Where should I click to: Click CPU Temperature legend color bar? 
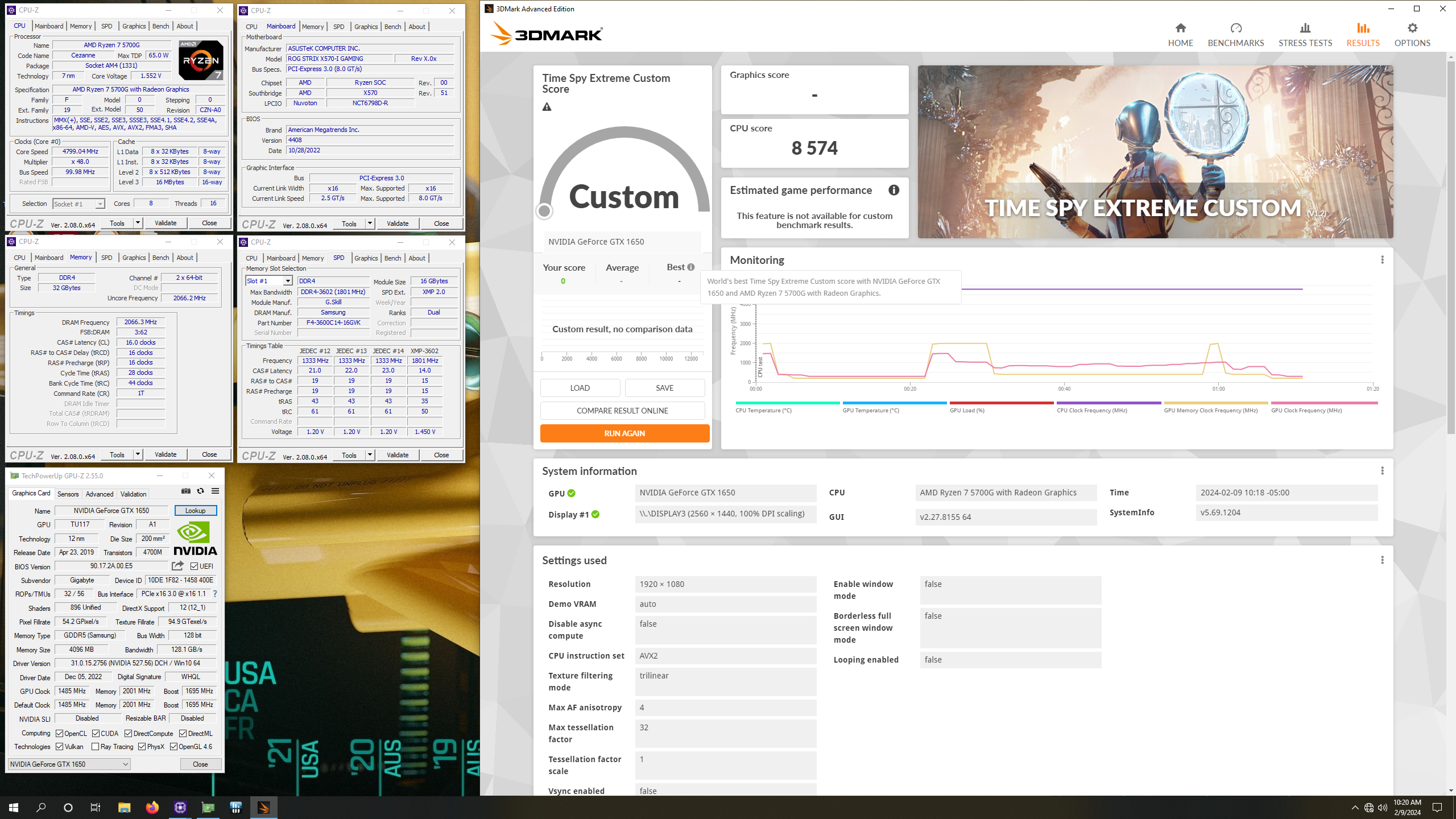787,403
